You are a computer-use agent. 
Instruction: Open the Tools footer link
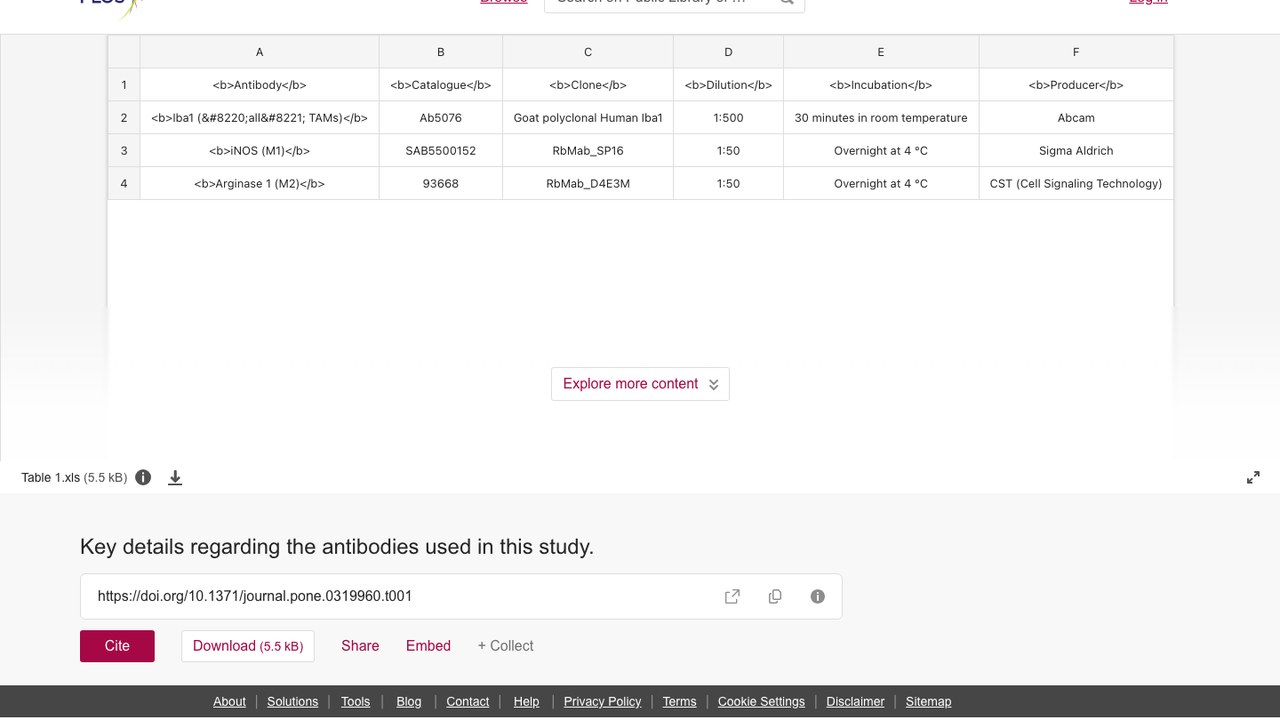(x=355, y=701)
